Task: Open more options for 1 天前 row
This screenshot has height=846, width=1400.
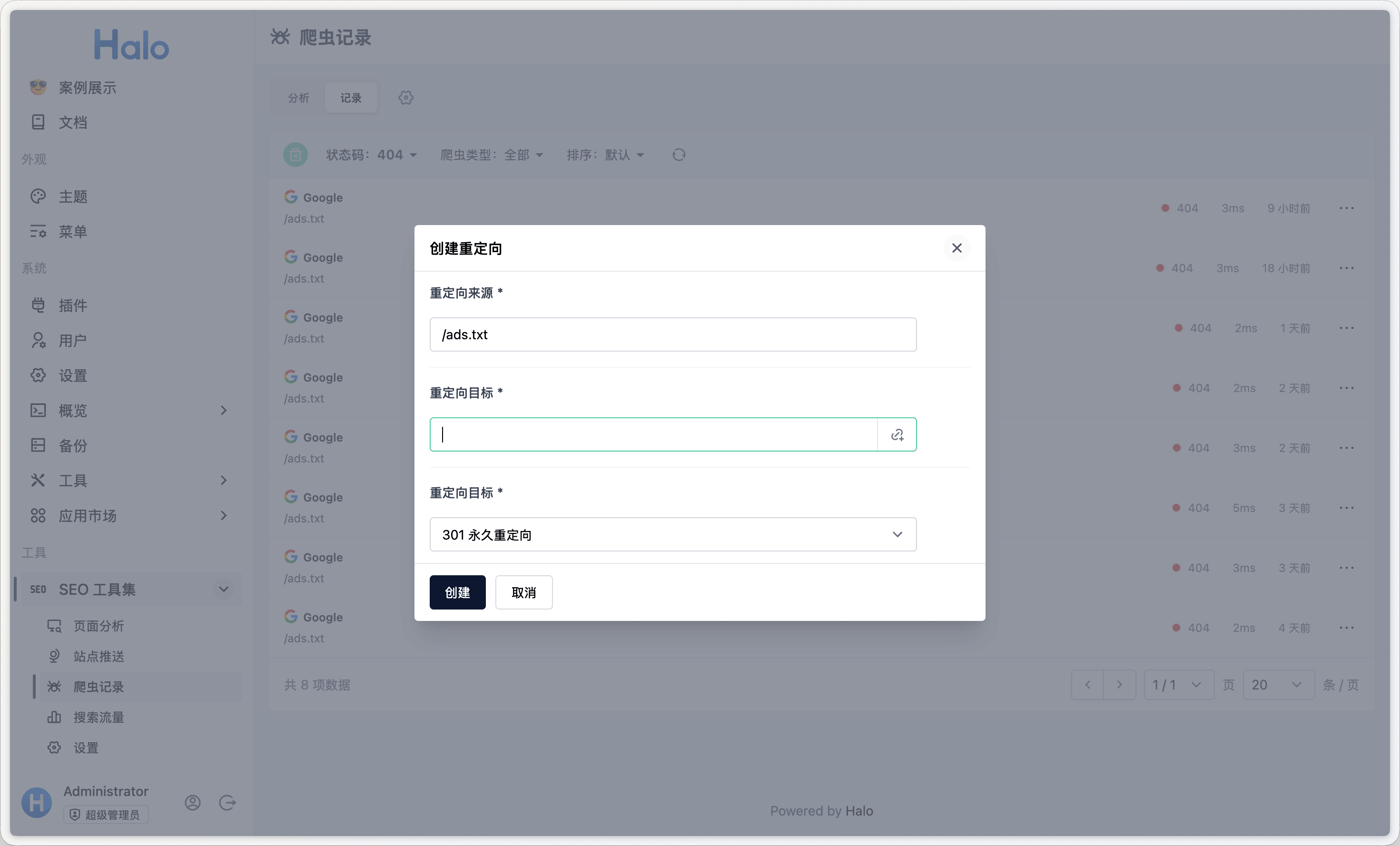Action: tap(1347, 328)
